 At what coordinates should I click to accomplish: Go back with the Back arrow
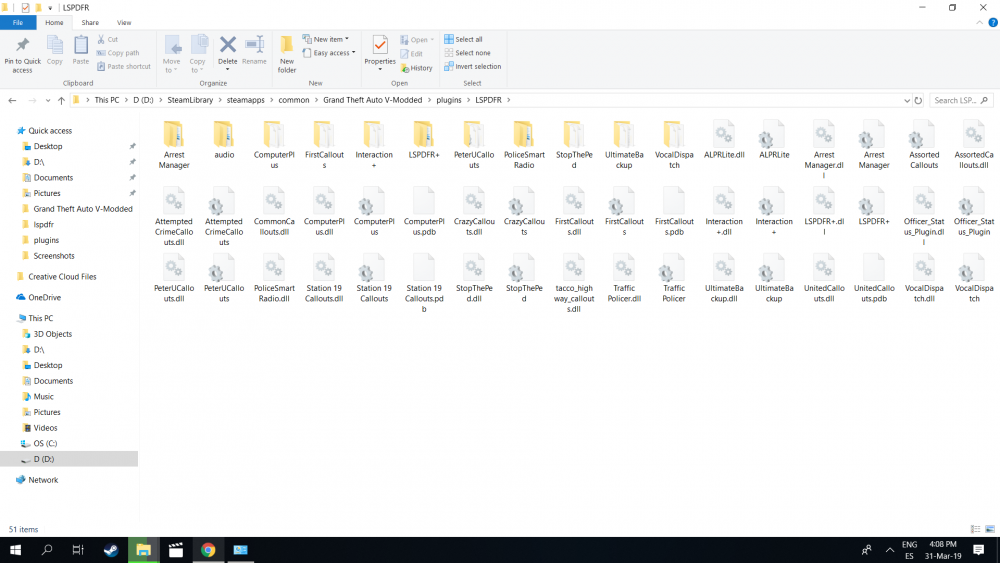(x=12, y=100)
